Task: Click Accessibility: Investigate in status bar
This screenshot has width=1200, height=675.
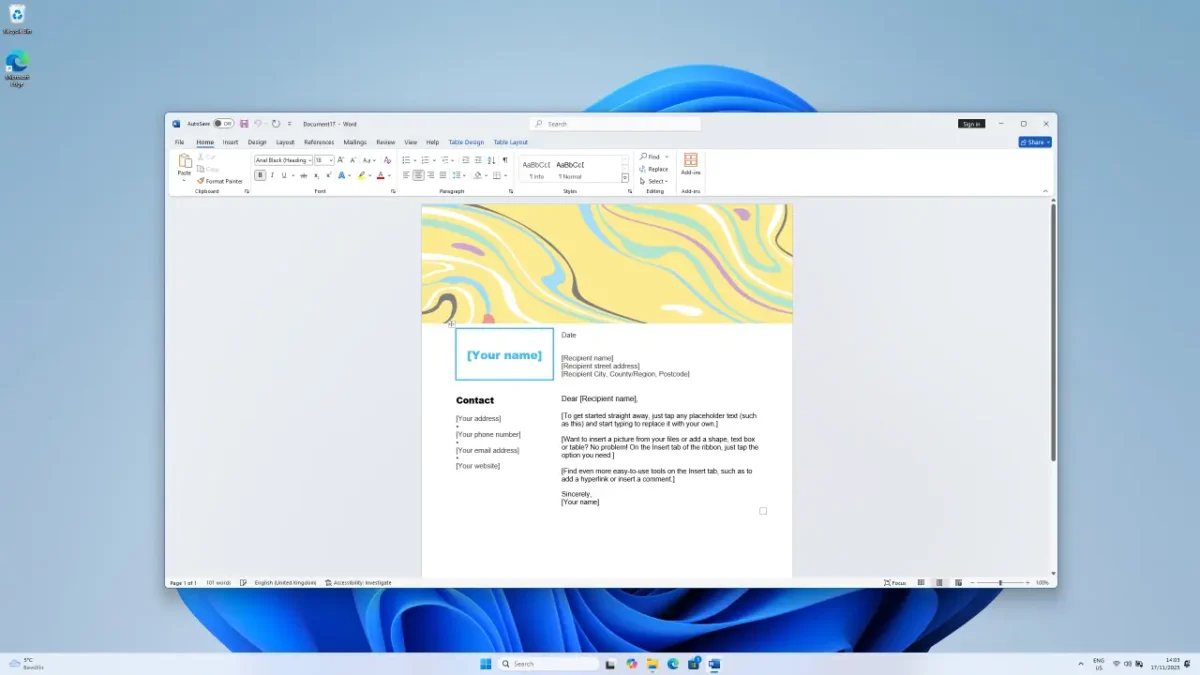Action: pyautogui.click(x=359, y=582)
